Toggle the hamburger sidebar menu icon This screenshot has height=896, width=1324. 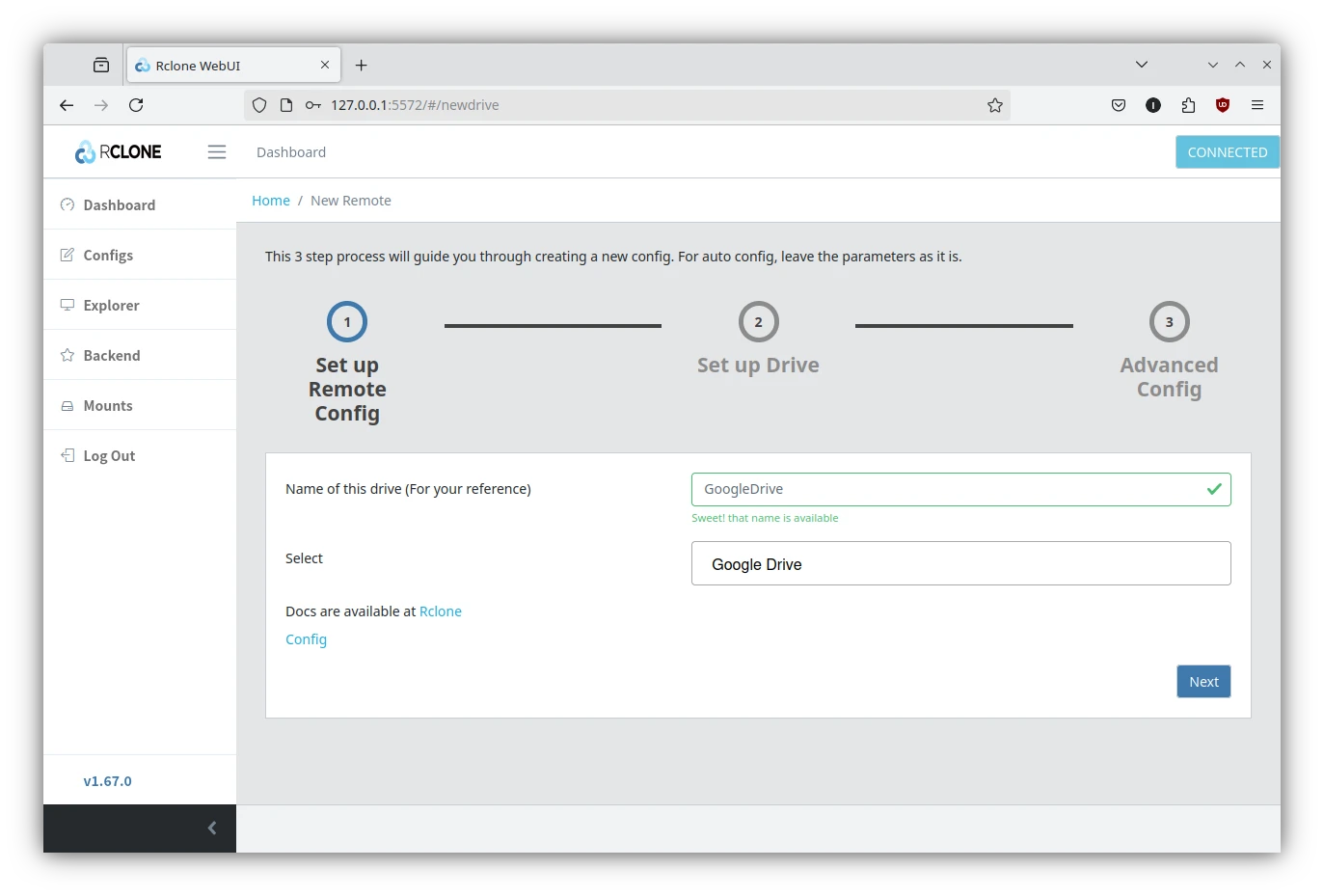point(217,152)
